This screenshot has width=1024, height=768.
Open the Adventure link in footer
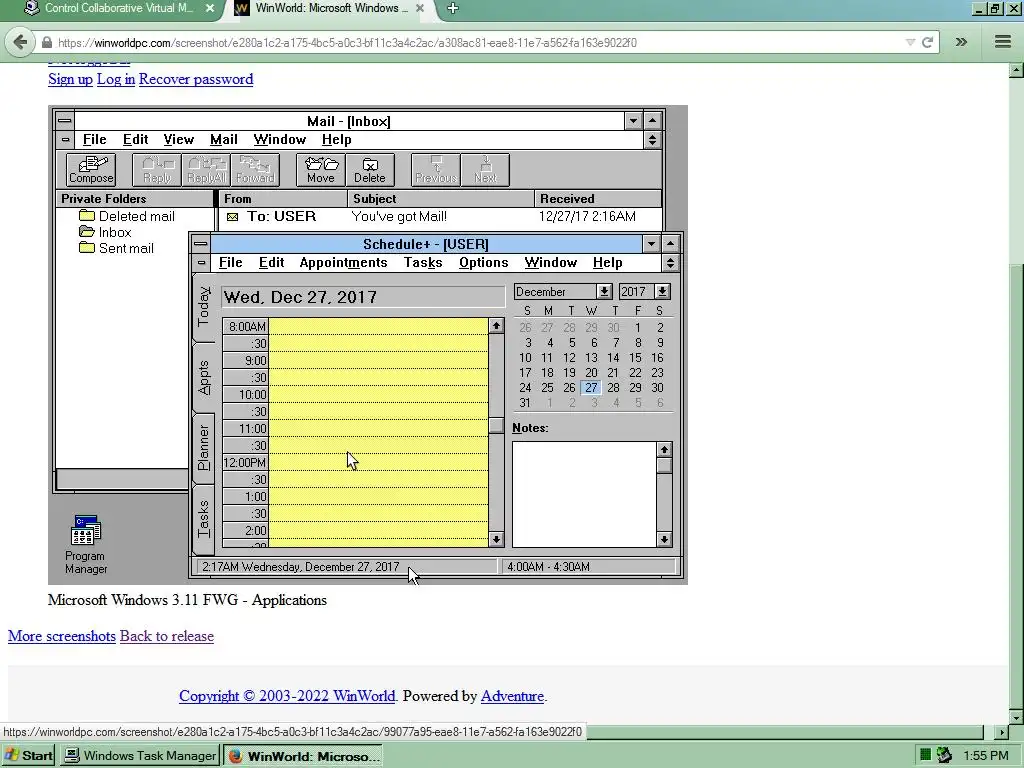(512, 696)
